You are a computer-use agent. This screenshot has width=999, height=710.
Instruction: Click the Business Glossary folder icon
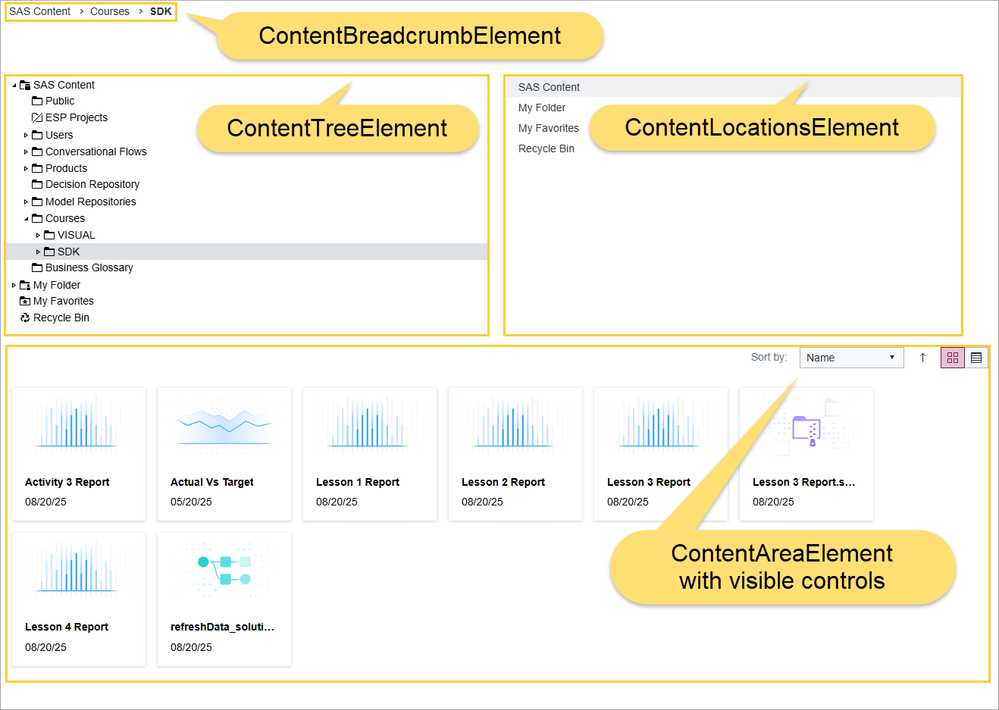[37, 268]
